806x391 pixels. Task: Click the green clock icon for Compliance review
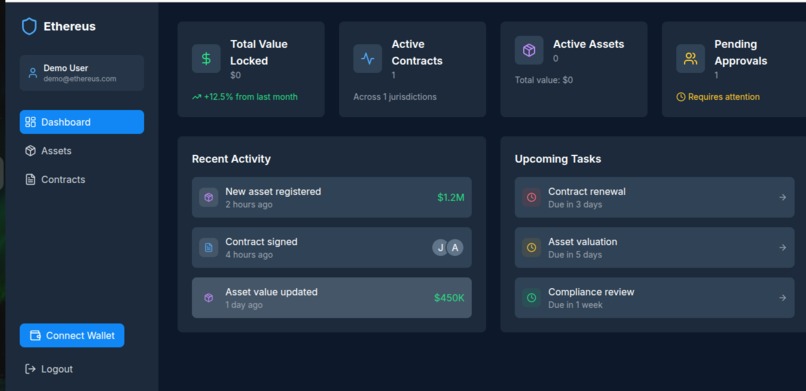[532, 298]
